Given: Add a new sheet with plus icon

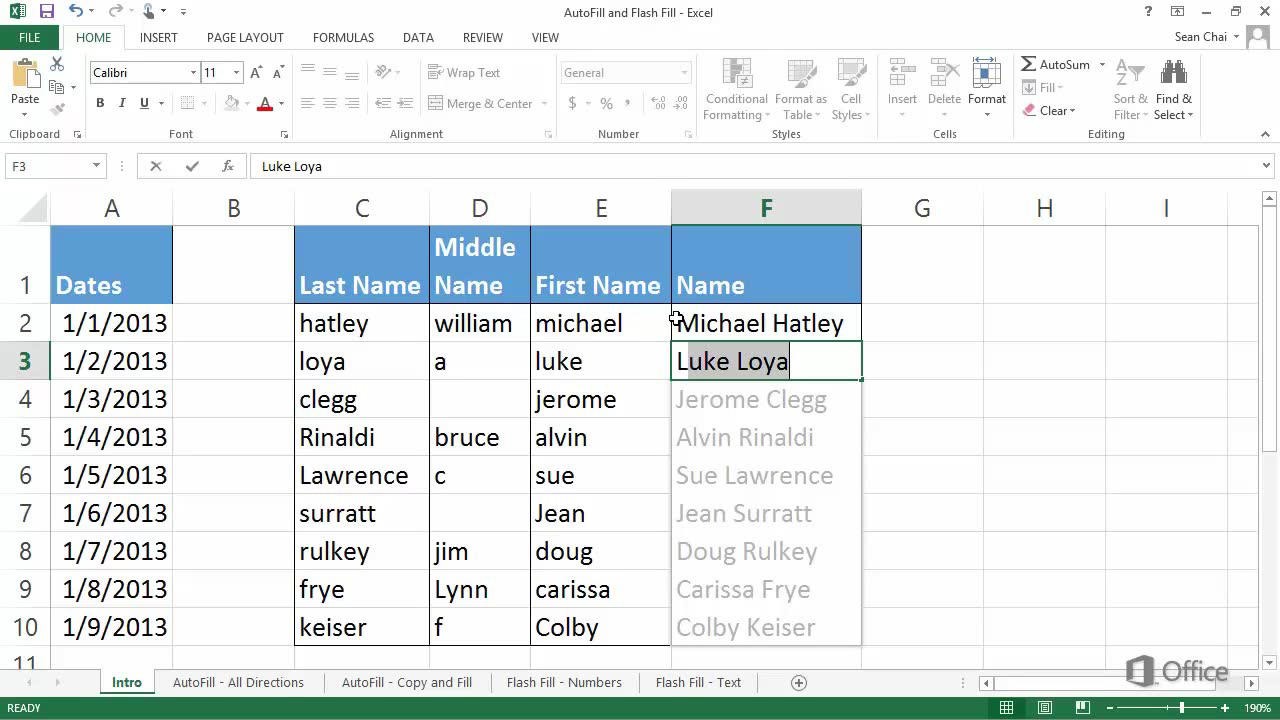Looking at the screenshot, I should point(798,682).
